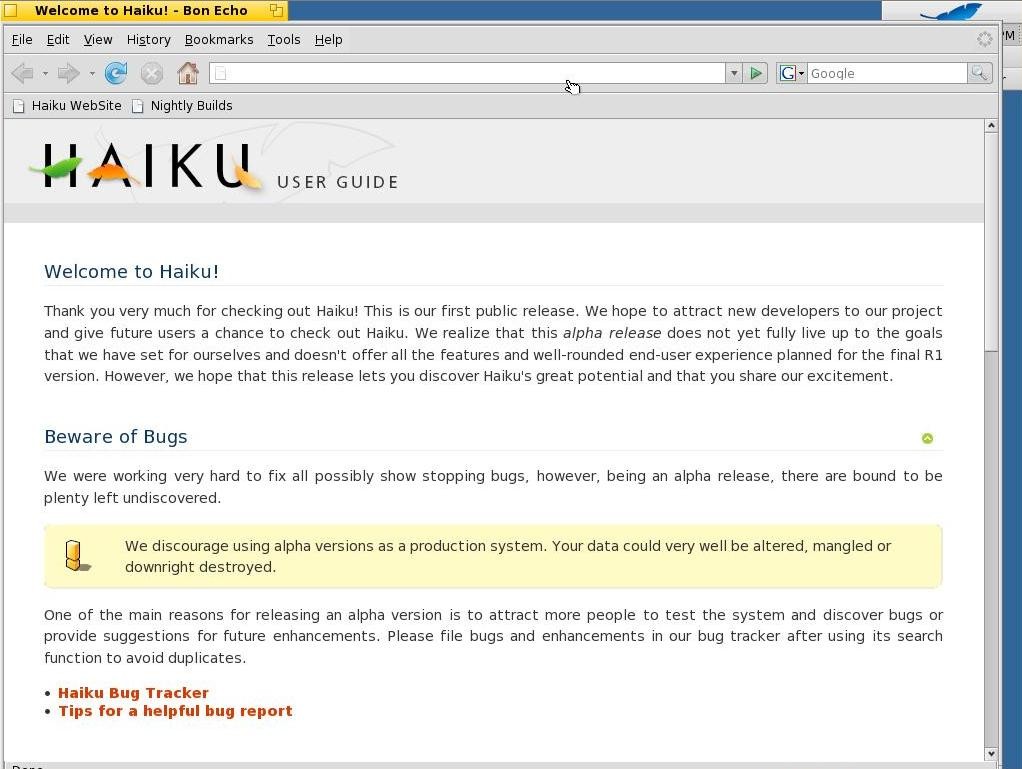This screenshot has width=1022, height=769.
Task: Open the back history dropdown arrow
Action: point(45,74)
